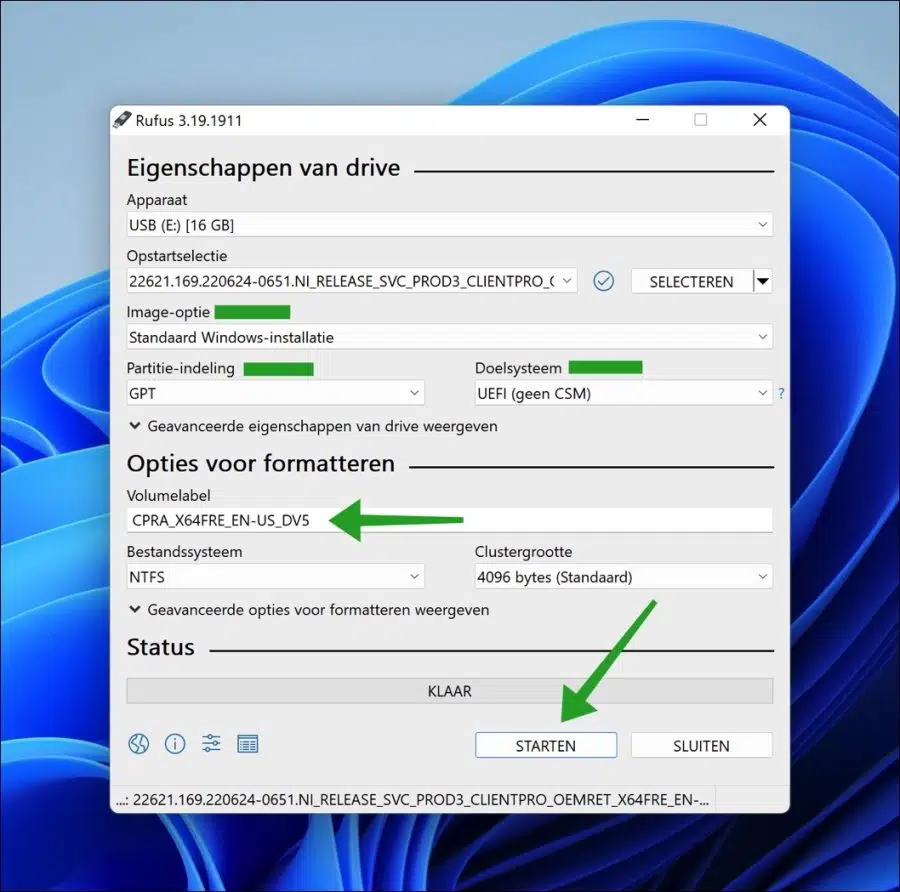This screenshot has width=900, height=892.
Task: Click the Volumelabel text field
Action: pos(449,521)
